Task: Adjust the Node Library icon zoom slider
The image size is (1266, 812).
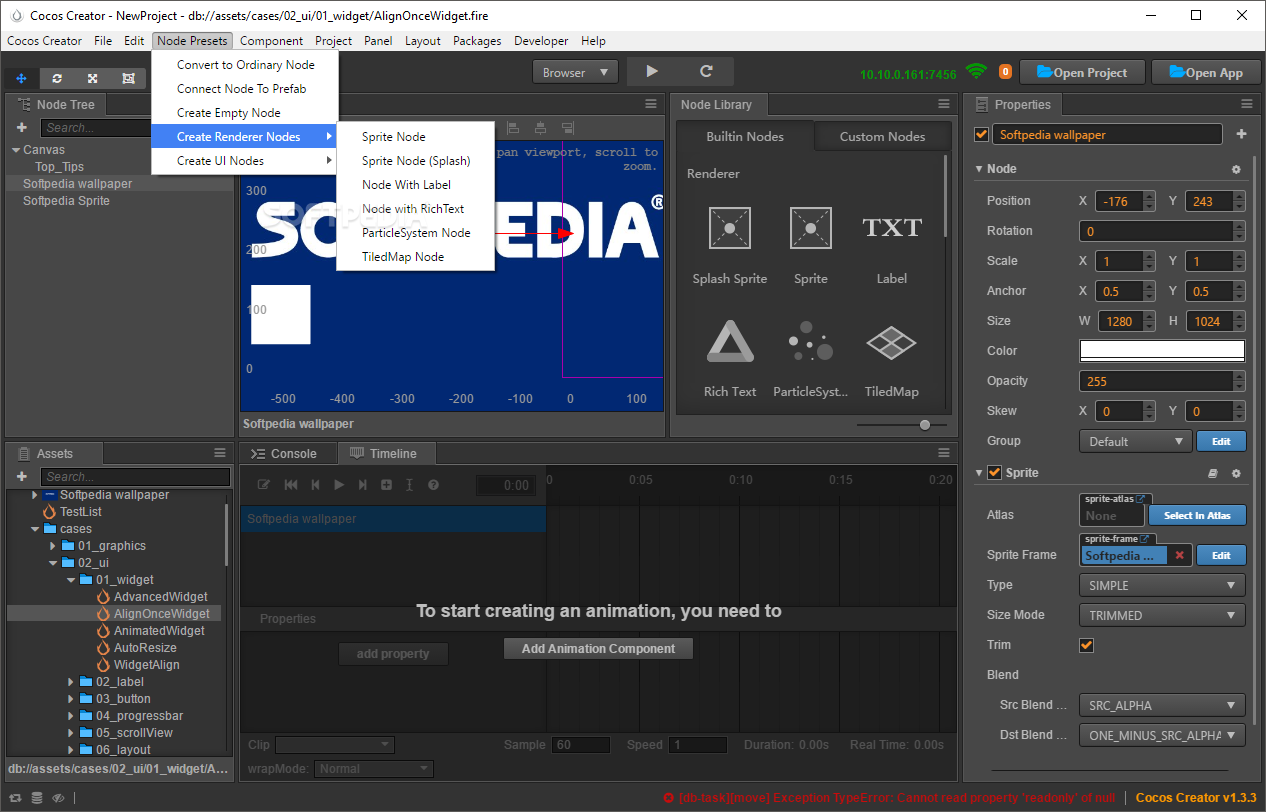Action: coord(925,425)
